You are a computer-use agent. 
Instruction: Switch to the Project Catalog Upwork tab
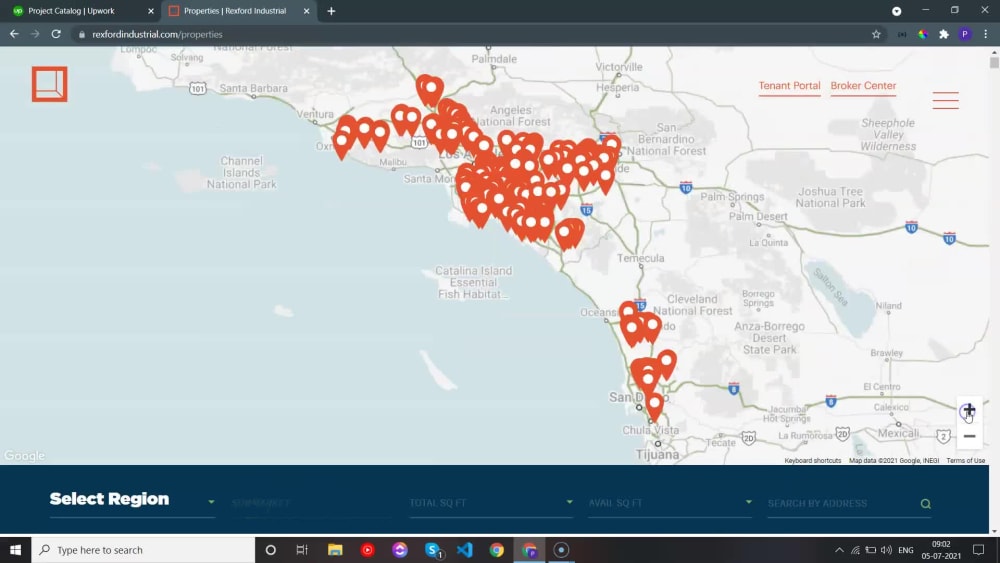80,11
